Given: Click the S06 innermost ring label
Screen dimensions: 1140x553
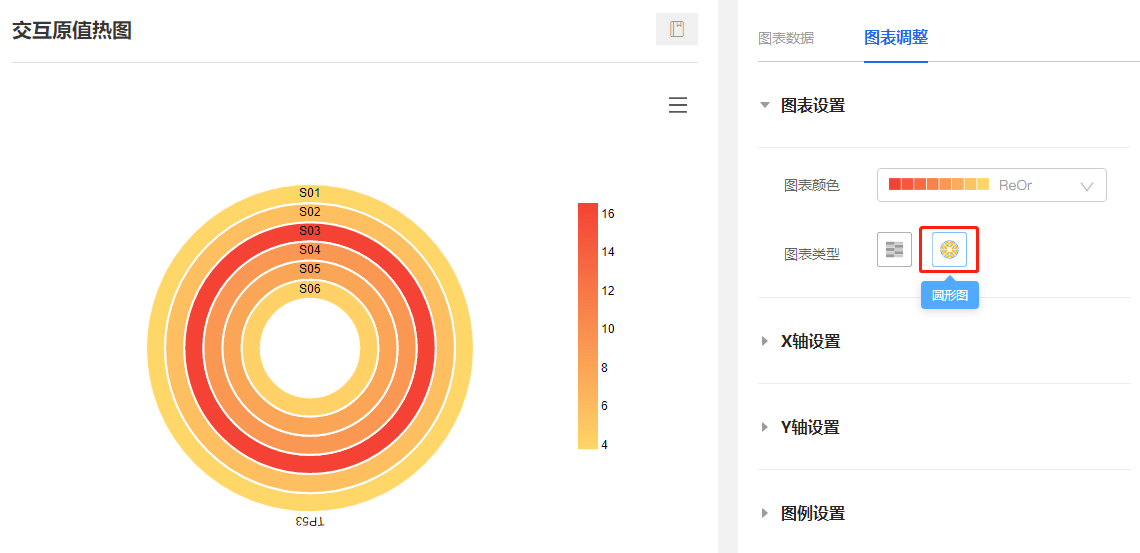Looking at the screenshot, I should (310, 288).
